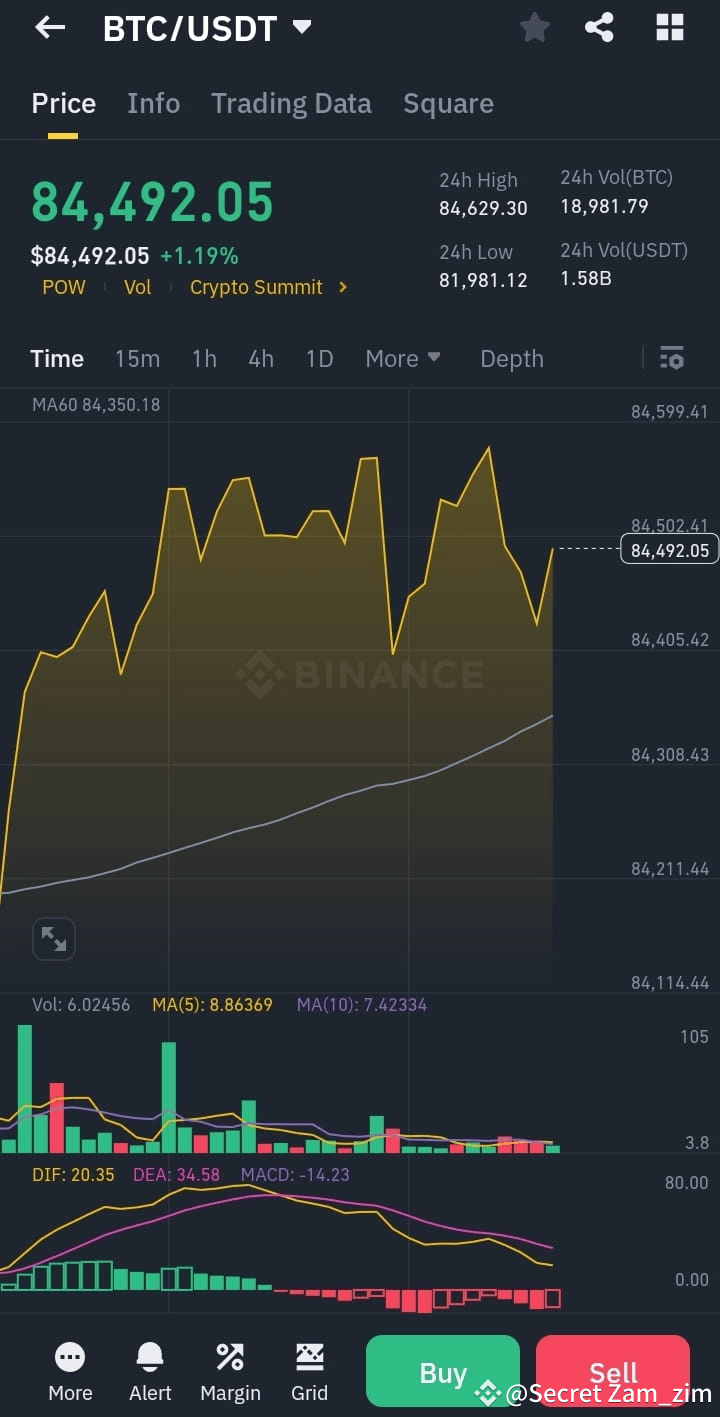Tap the MACD: -14.23 label

[x=295, y=1175]
